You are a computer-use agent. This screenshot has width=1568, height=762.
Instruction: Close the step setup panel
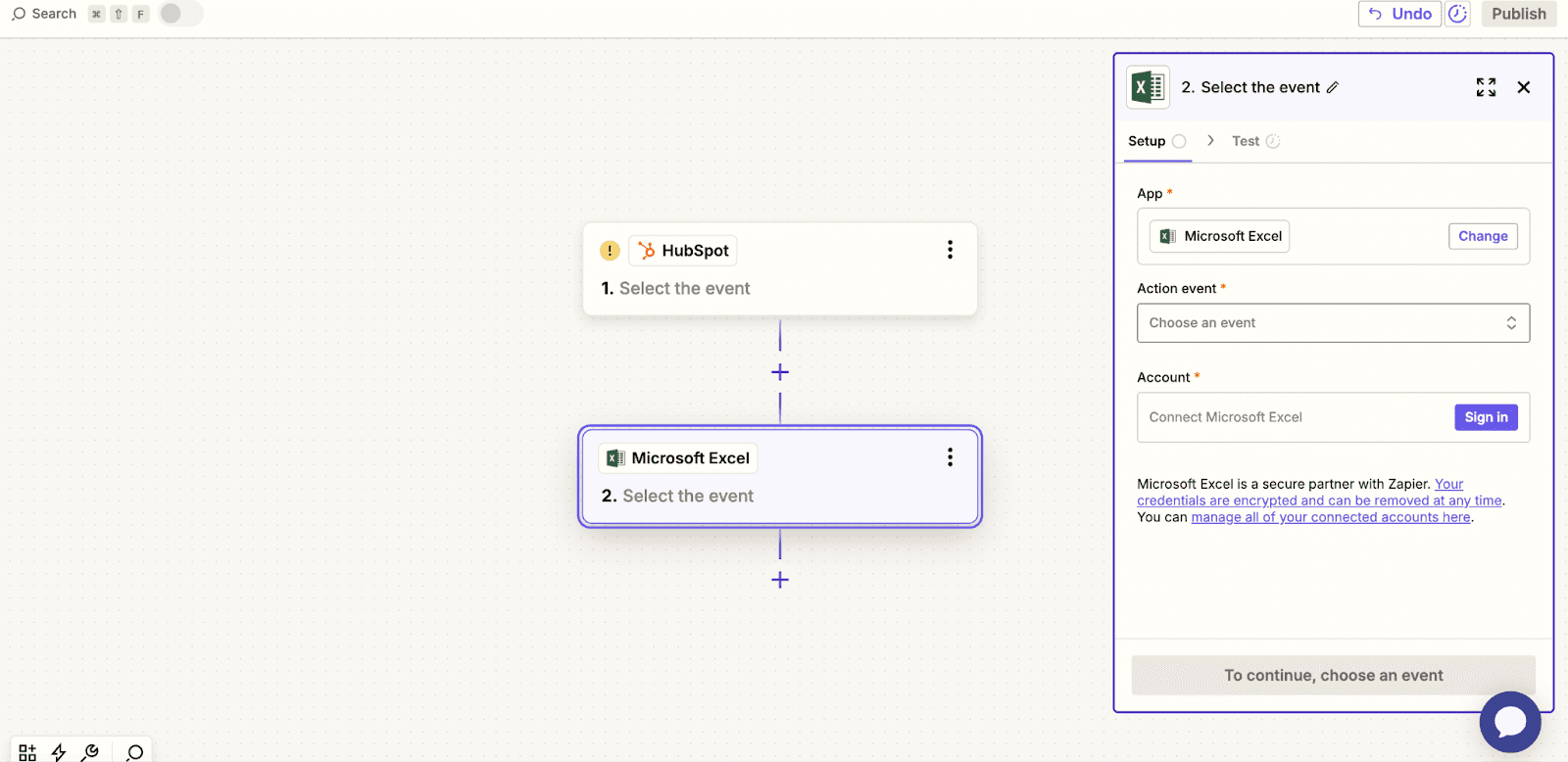tap(1524, 87)
